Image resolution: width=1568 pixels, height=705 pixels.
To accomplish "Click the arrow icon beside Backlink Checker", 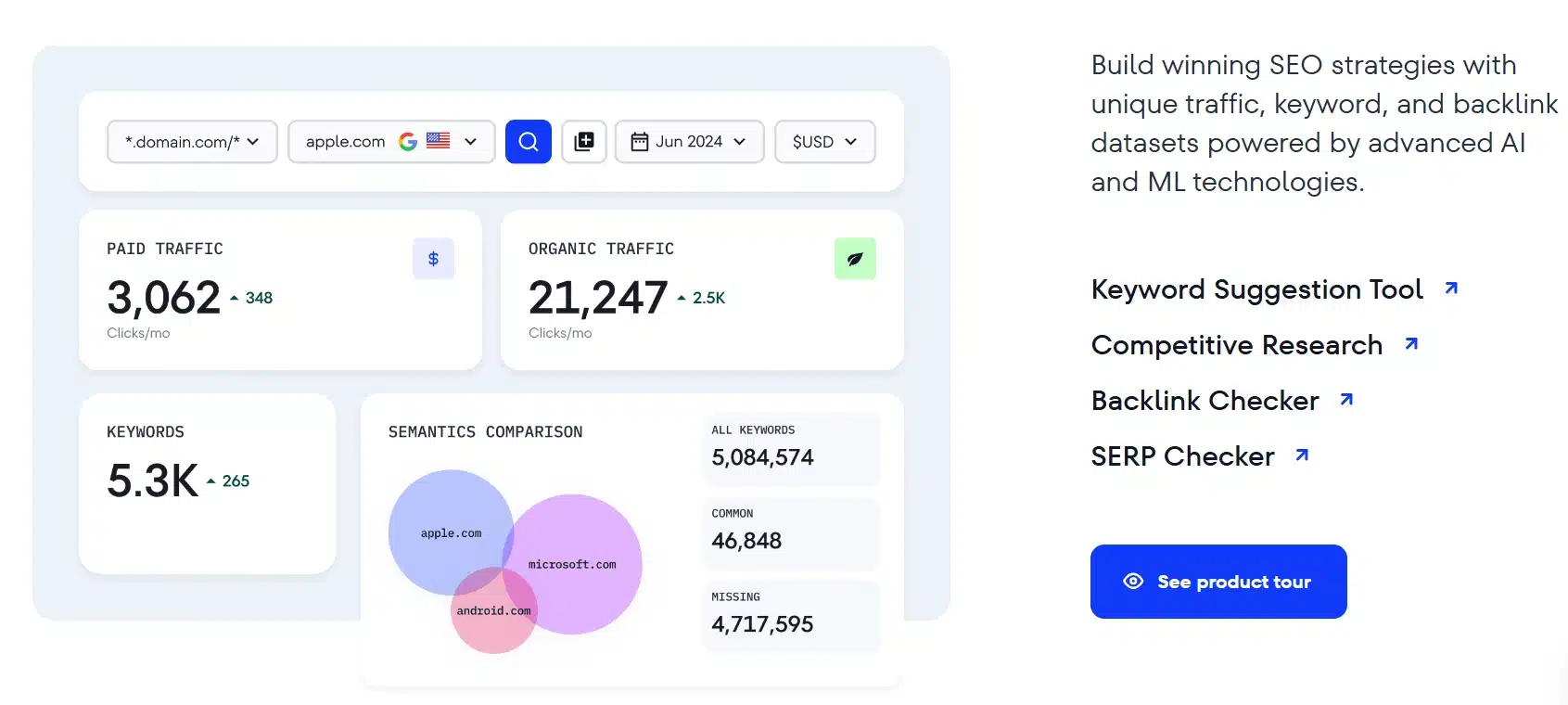I will pos(1347,398).
